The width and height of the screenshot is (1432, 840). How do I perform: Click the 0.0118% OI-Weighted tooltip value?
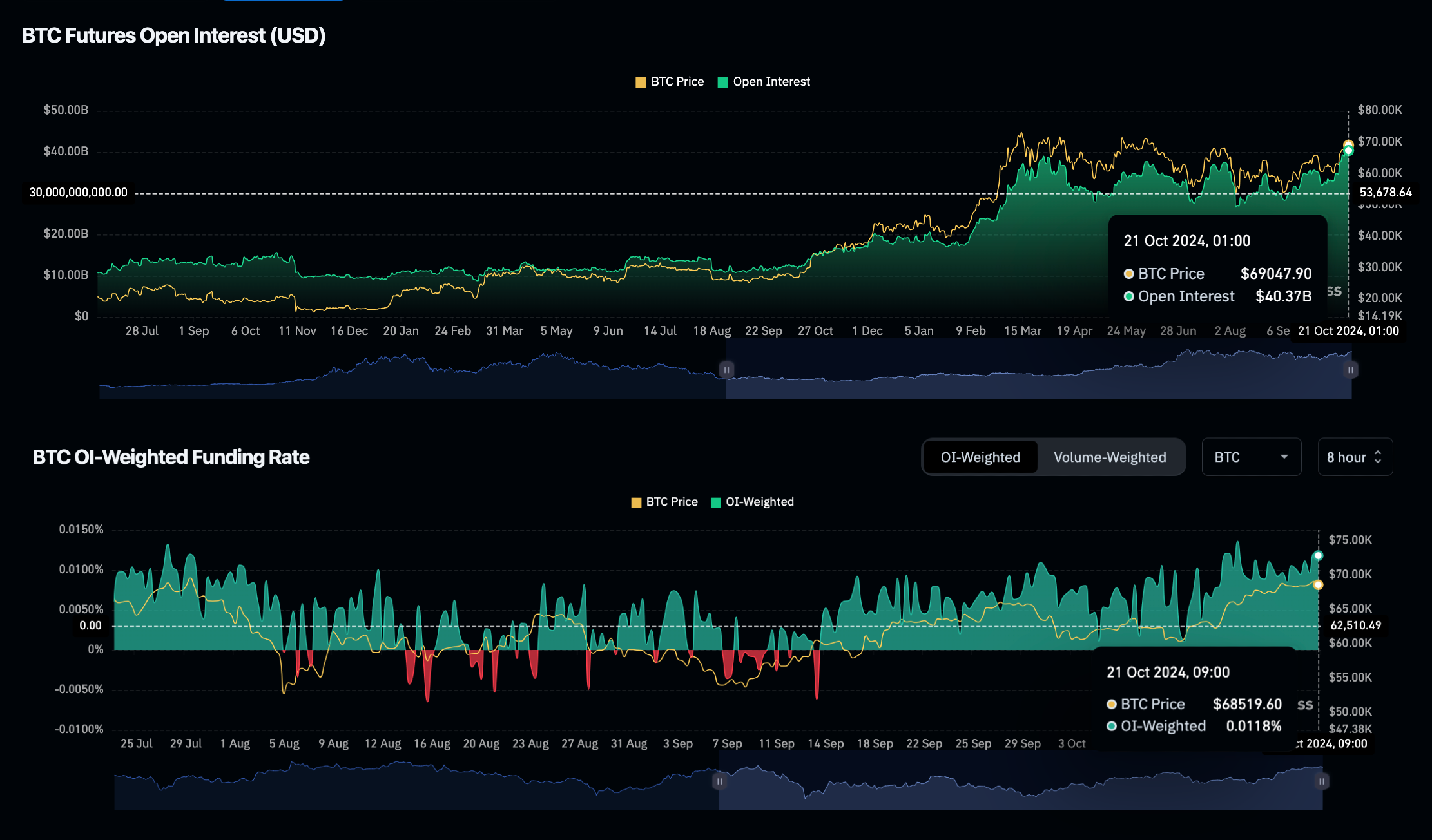pos(1253,726)
